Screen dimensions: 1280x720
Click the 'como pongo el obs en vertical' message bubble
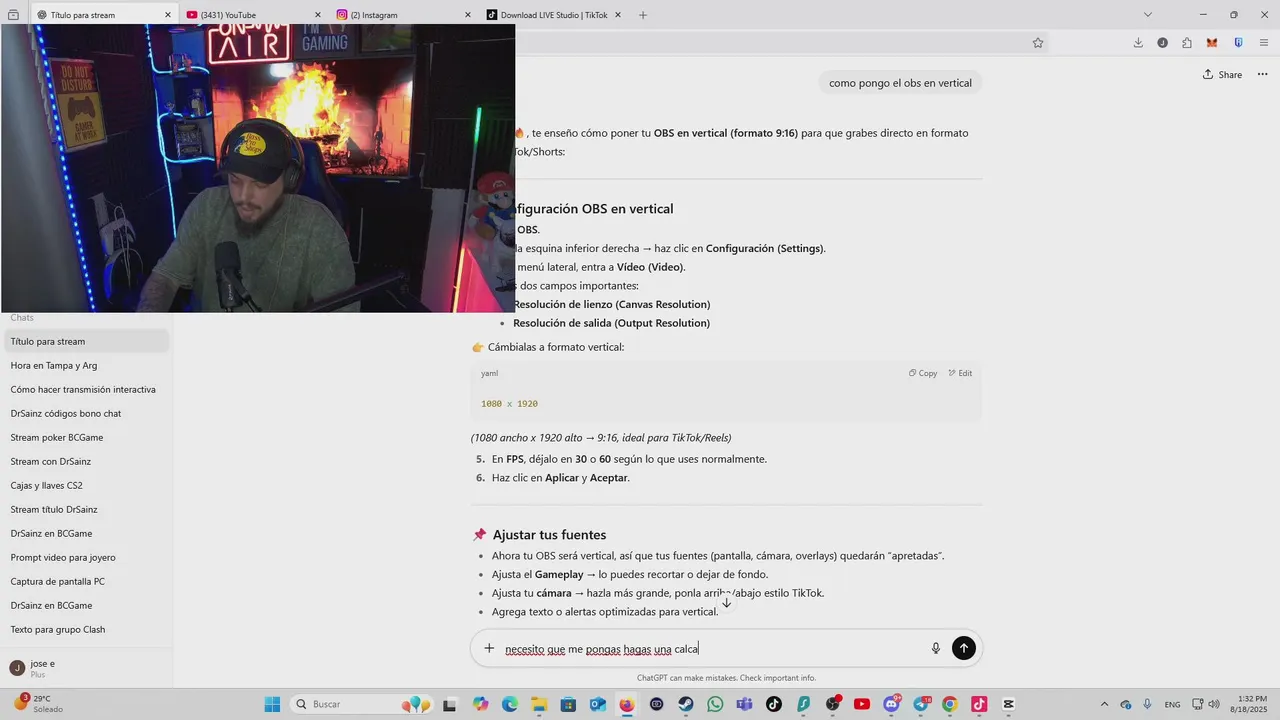[900, 83]
